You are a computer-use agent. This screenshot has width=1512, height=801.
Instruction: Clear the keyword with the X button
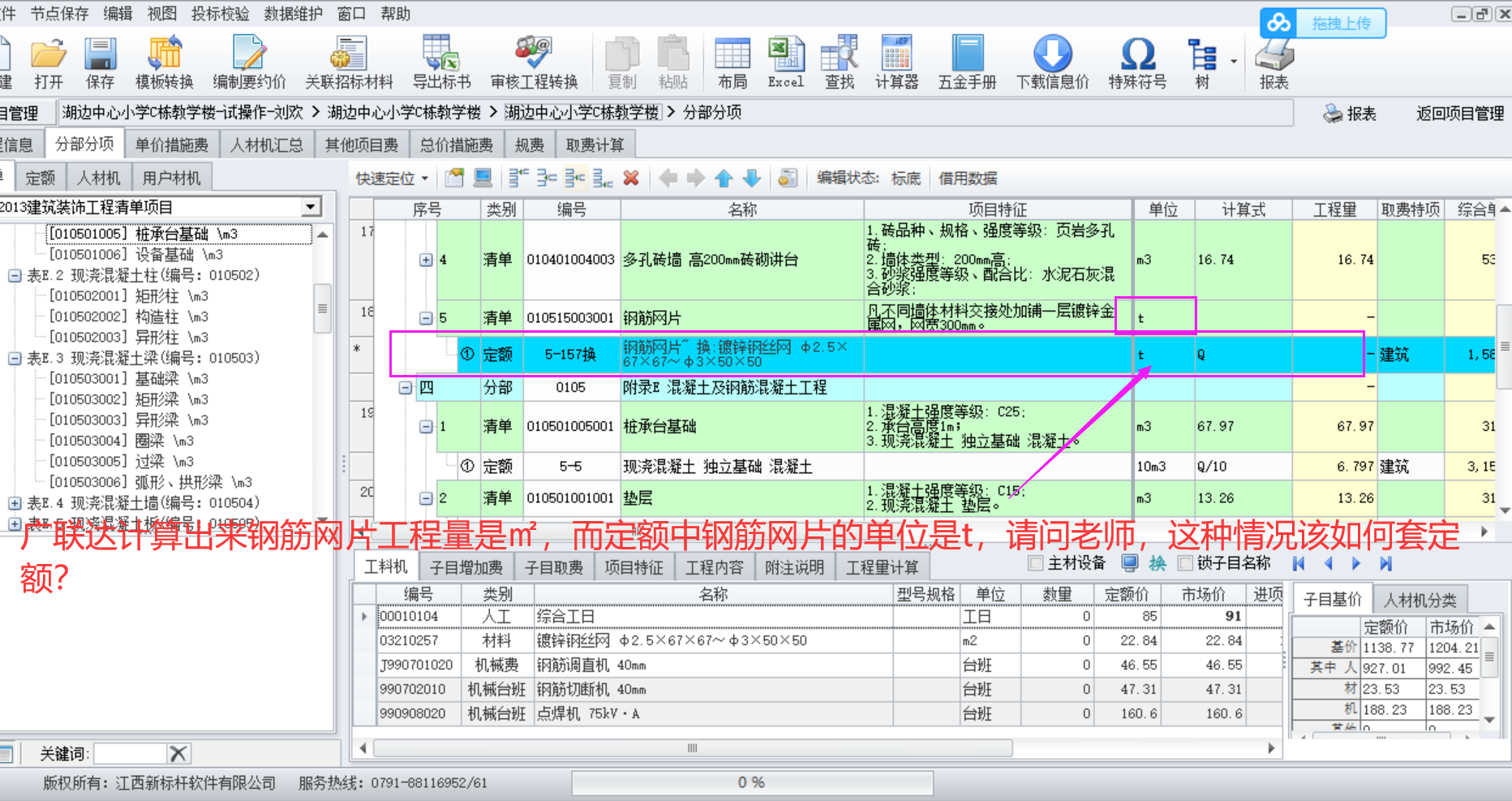click(178, 754)
